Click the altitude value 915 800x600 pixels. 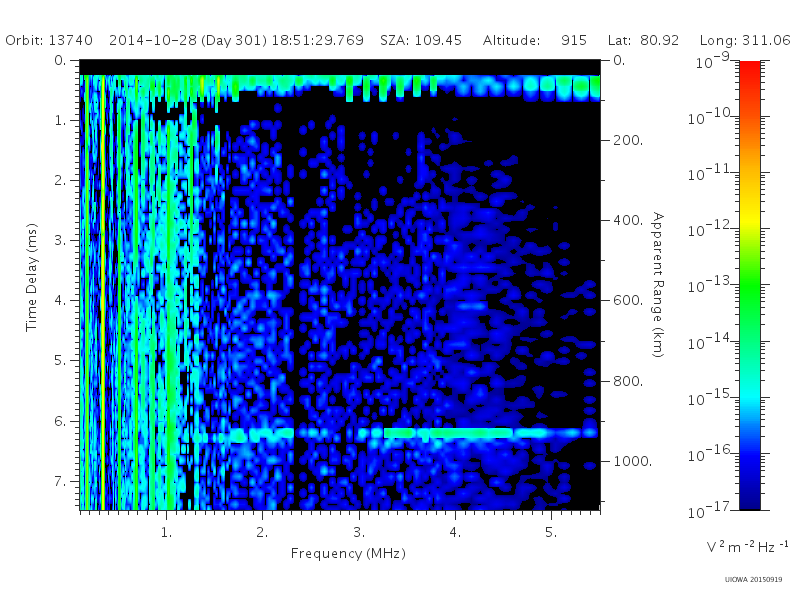(x=573, y=40)
